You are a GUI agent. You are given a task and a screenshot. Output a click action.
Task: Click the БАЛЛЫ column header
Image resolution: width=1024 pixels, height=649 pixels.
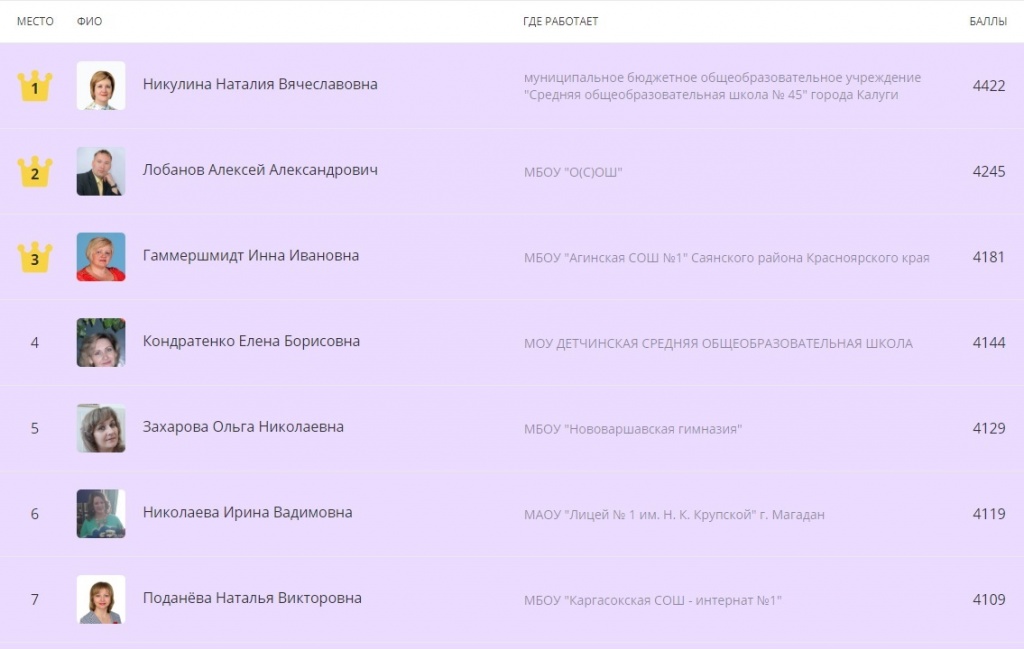point(988,22)
